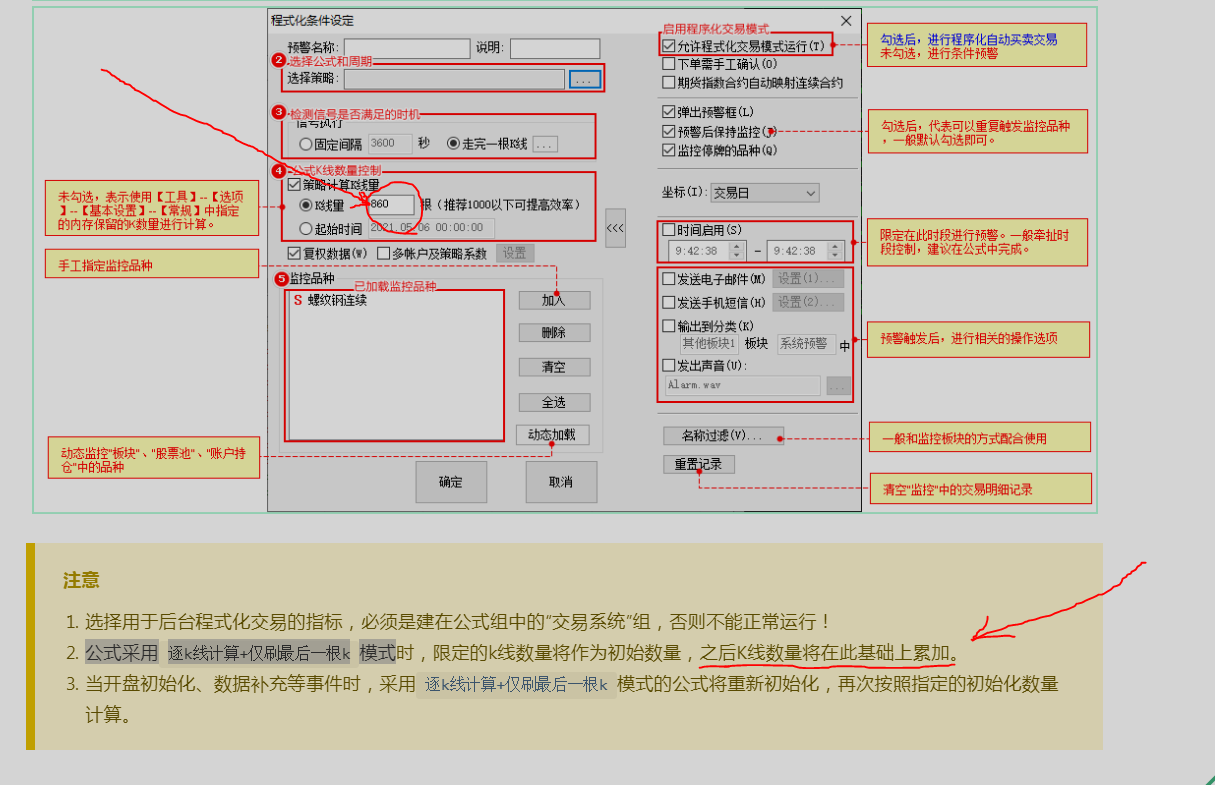Open the 名称过滤(V)... button

pos(723,436)
